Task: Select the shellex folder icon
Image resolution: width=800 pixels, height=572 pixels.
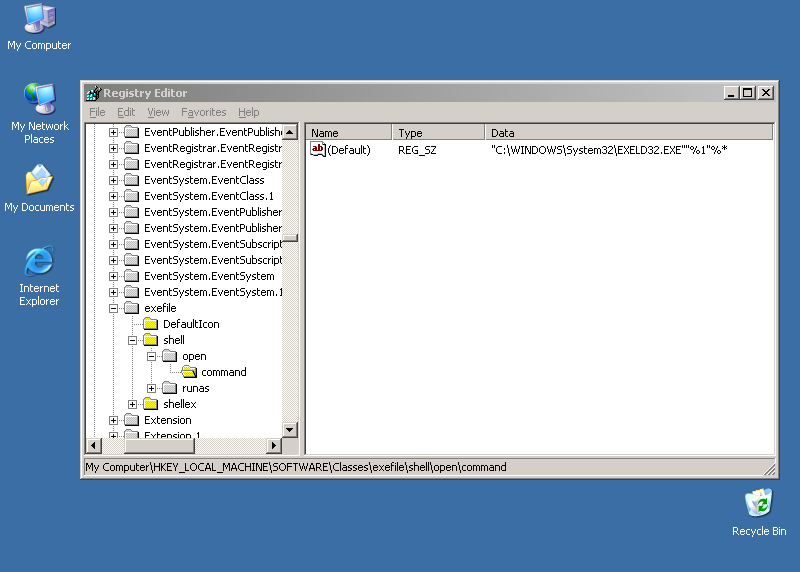Action: coord(151,404)
